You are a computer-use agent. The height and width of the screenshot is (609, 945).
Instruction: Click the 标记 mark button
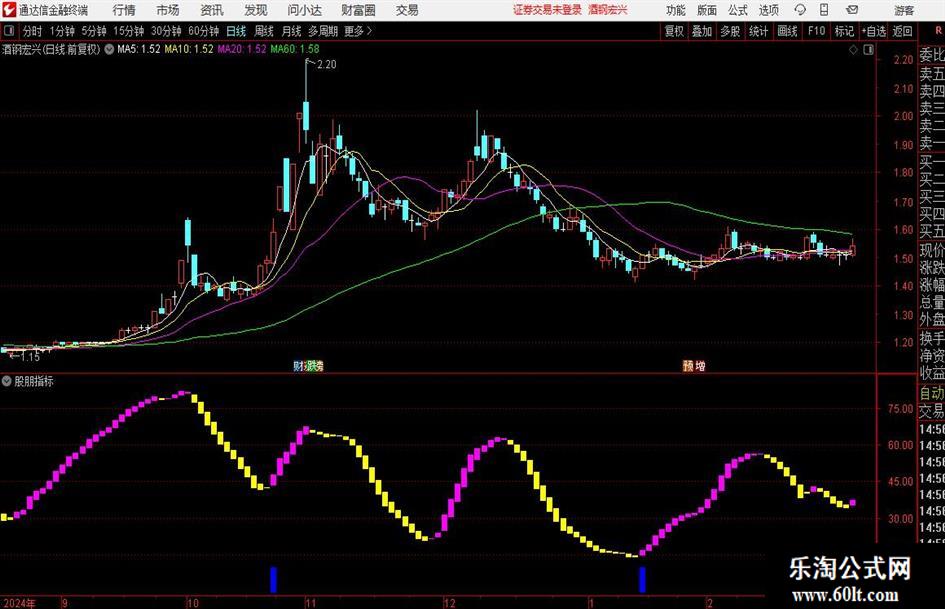pos(844,31)
